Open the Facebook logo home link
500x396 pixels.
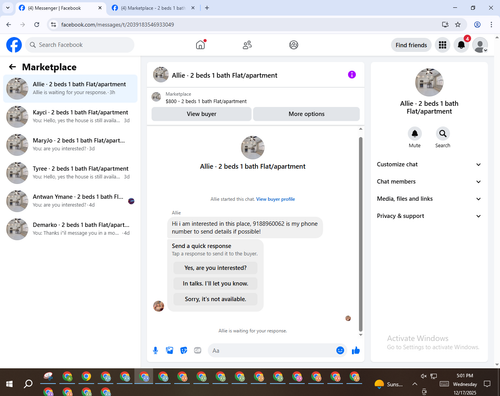(14, 45)
